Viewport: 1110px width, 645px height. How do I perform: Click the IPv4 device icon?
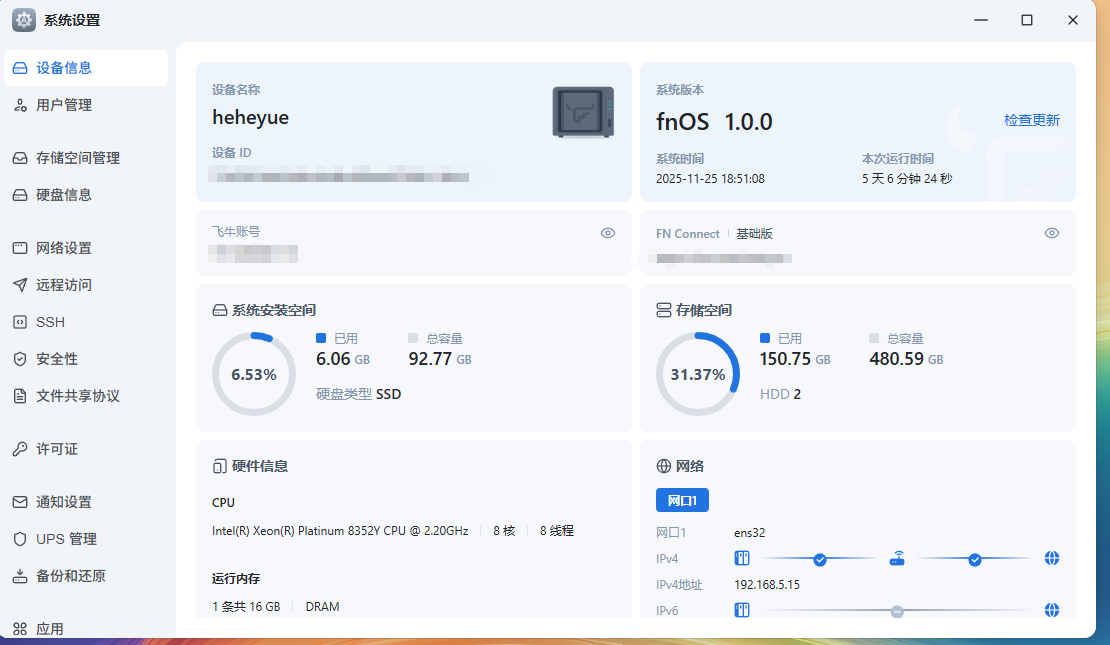pyautogui.click(x=742, y=558)
